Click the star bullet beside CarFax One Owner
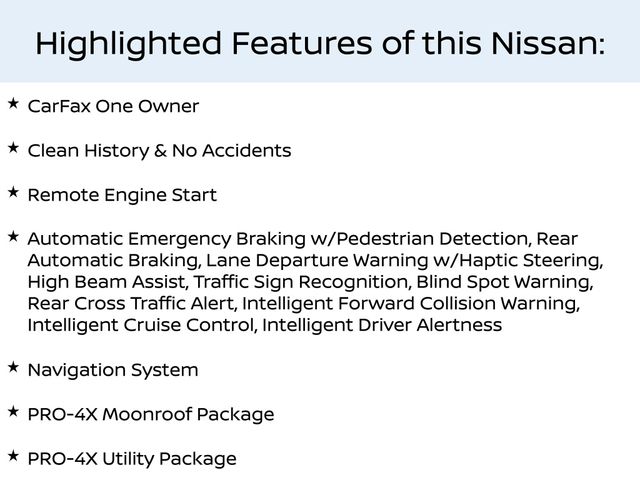Screen dimensions: 640x480 pos(12,103)
